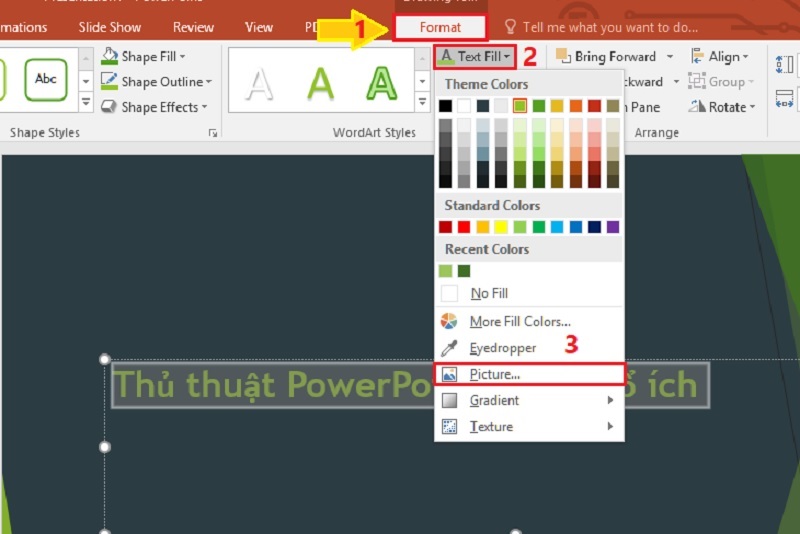Expand the Texture submenu arrow
800x534 pixels.
(x=610, y=426)
